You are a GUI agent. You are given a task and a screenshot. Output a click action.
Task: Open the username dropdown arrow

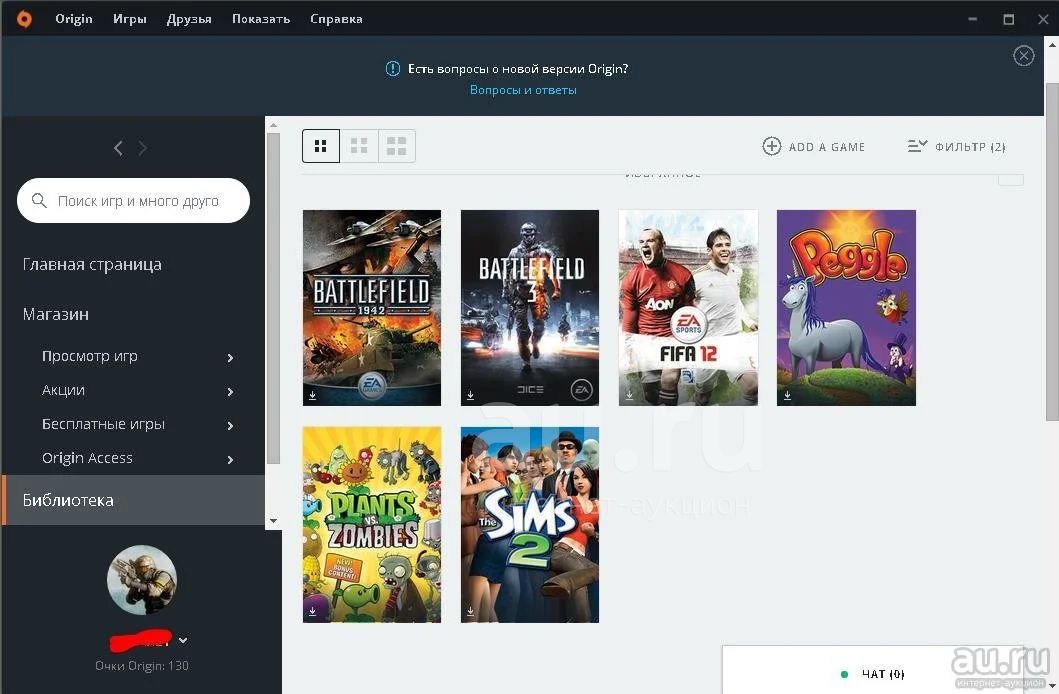(x=183, y=640)
